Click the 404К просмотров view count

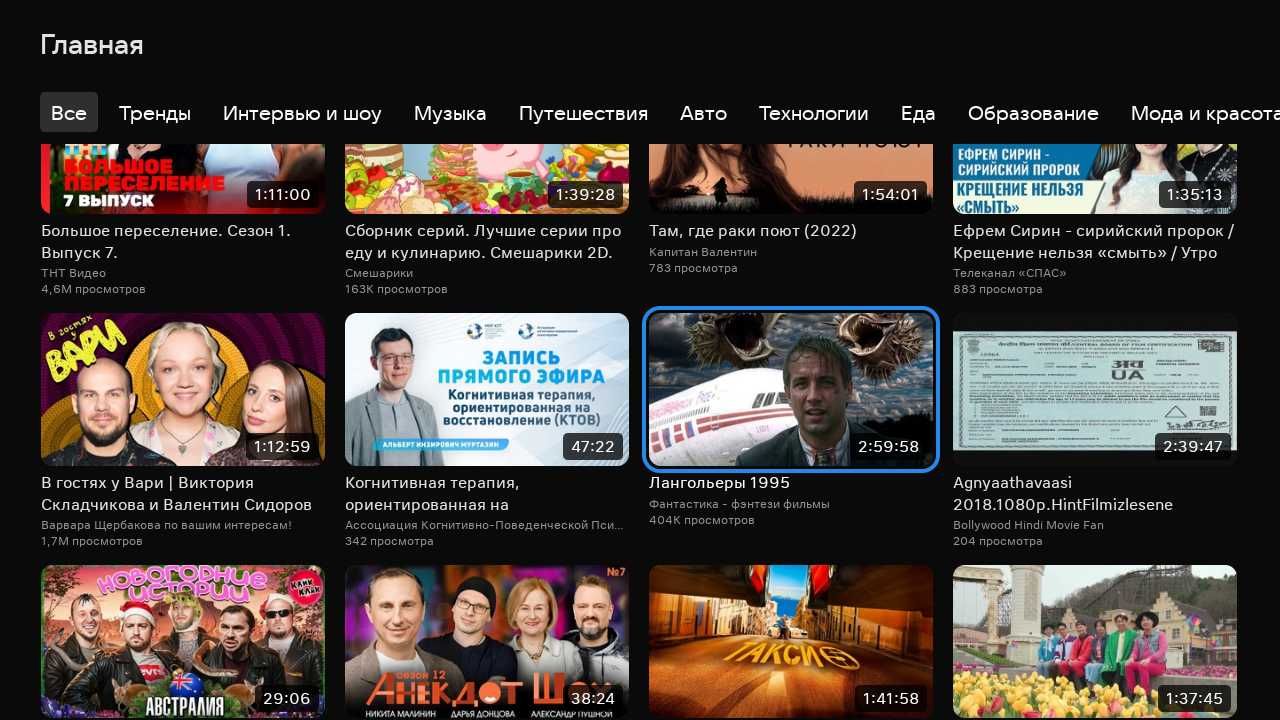pyautogui.click(x=701, y=520)
